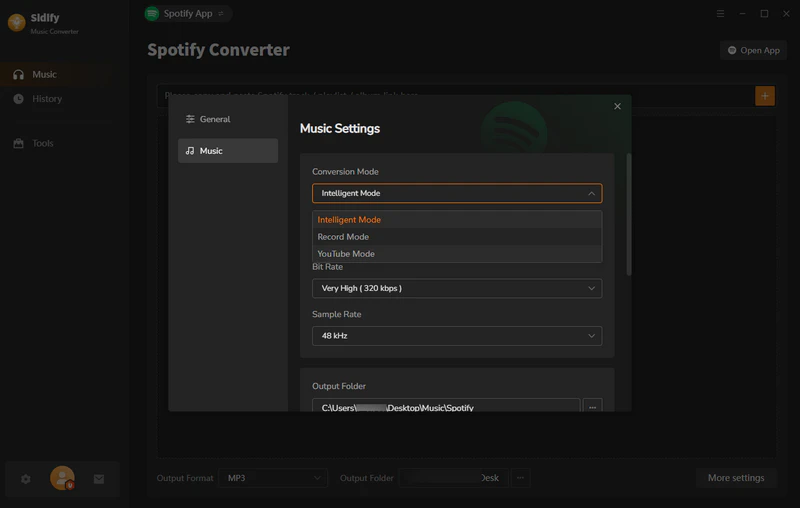The image size is (800, 508).
Task: Select Intelligent Mode option
Action: pos(457,220)
